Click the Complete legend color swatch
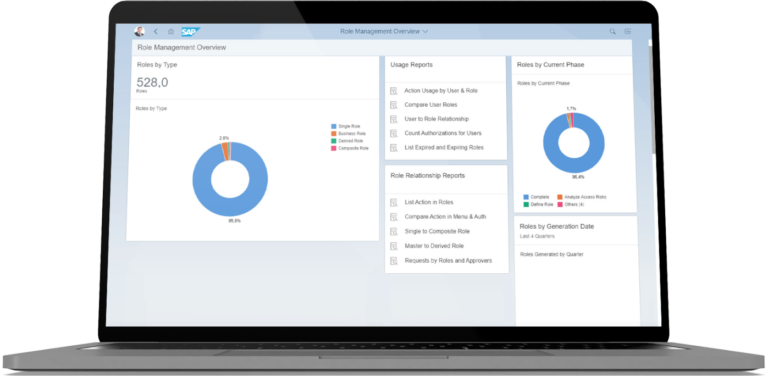Viewport: 768px width, 376px height. [x=526, y=197]
